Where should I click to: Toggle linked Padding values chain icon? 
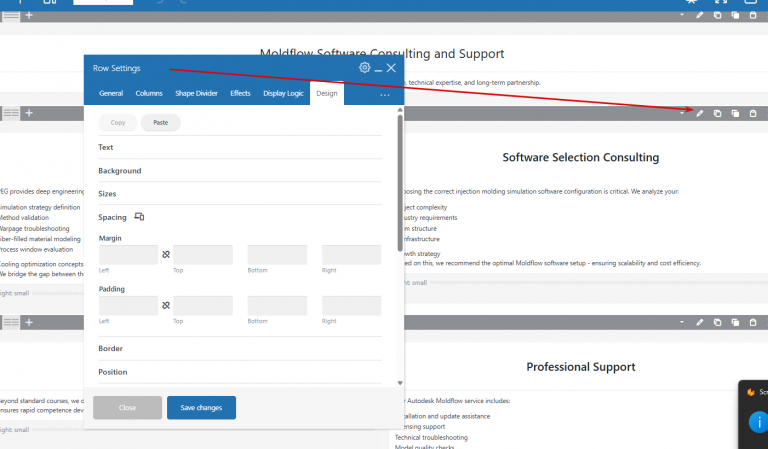click(166, 306)
